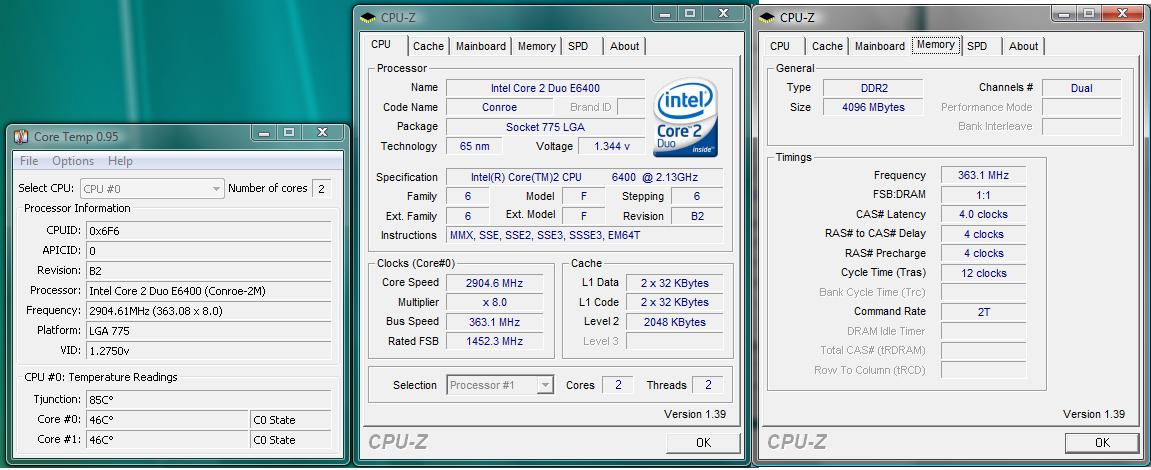Click the Multiplier value x 8.0
The image size is (1151, 470).
pyautogui.click(x=494, y=302)
